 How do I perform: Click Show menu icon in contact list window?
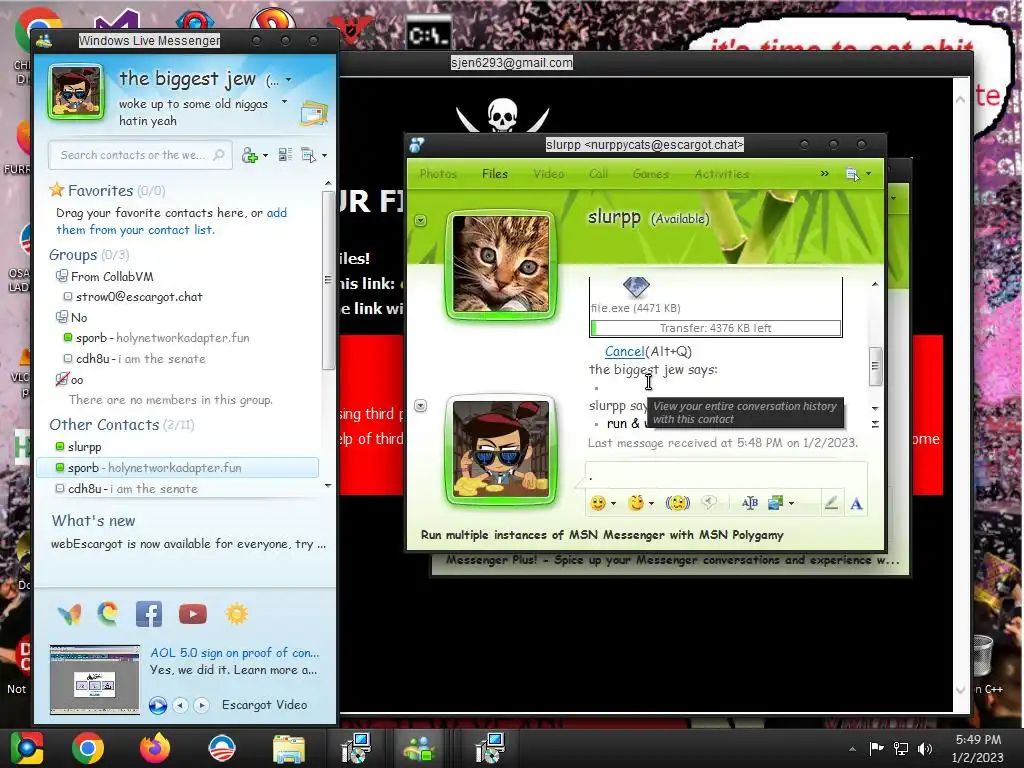point(308,155)
